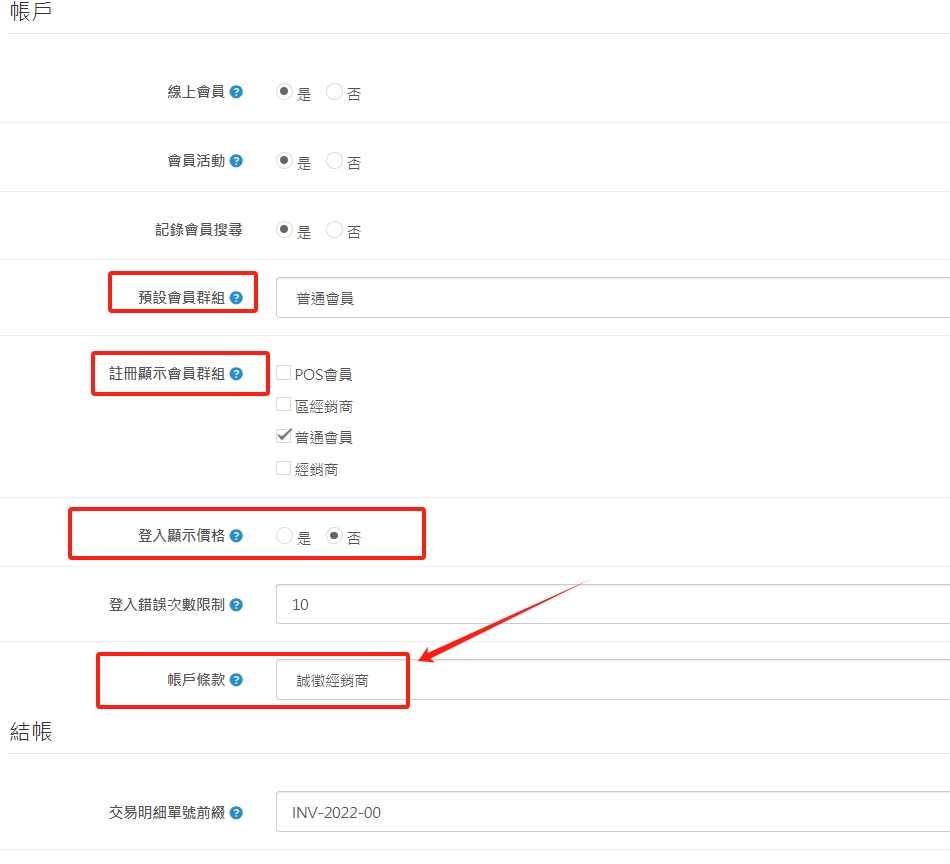Check the 經銷商 checkbox
Viewport: 950px width, 864px height.
pyautogui.click(x=283, y=468)
